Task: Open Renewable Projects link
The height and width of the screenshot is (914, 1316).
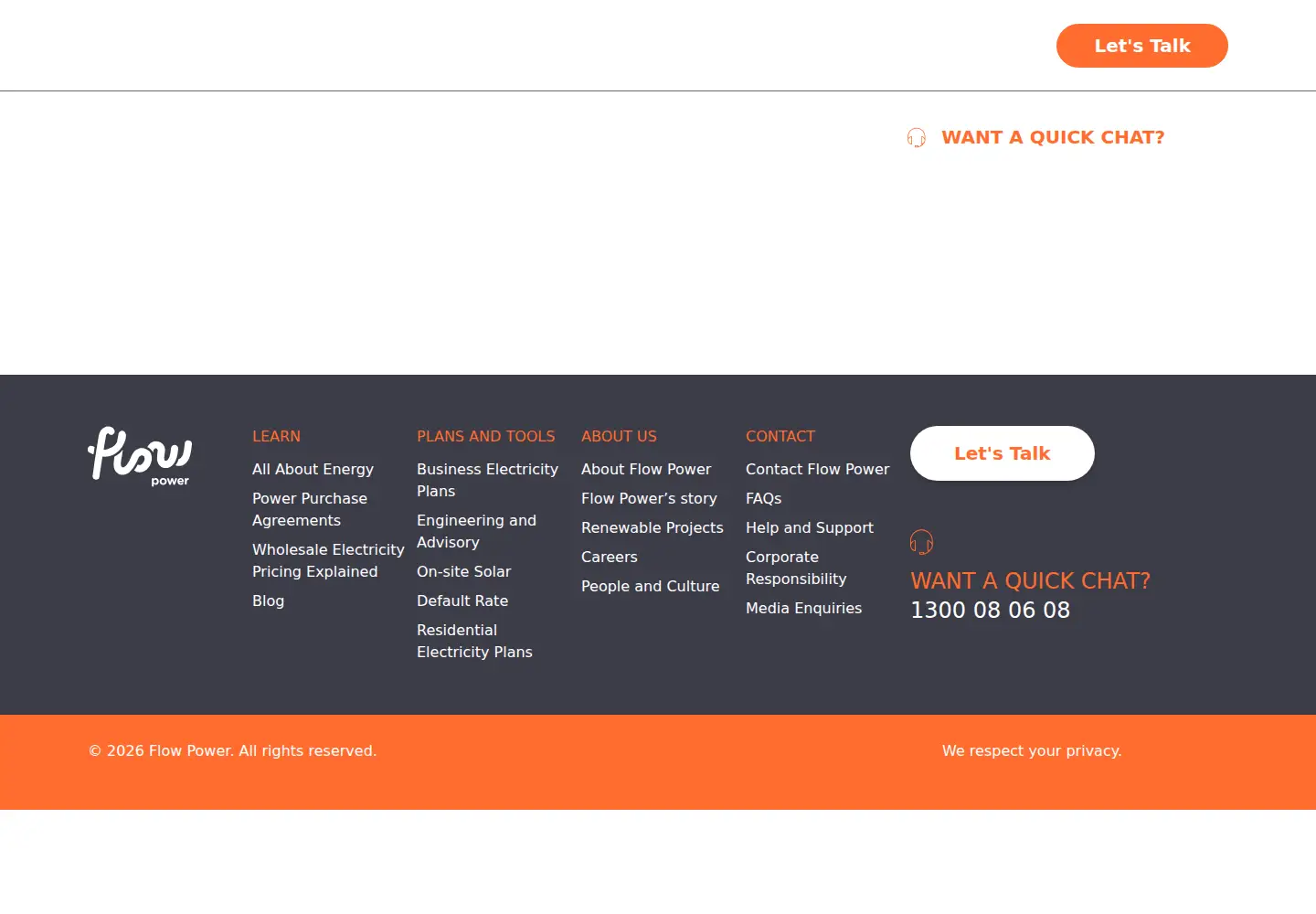Action: tap(652, 527)
